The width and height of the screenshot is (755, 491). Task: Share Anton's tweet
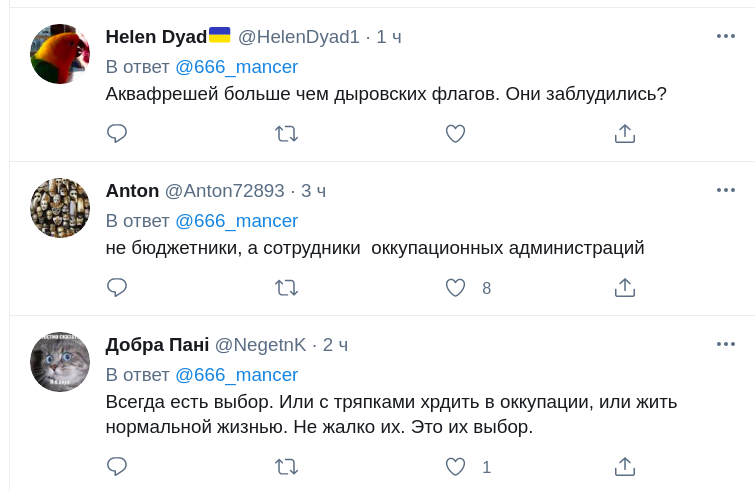point(625,288)
